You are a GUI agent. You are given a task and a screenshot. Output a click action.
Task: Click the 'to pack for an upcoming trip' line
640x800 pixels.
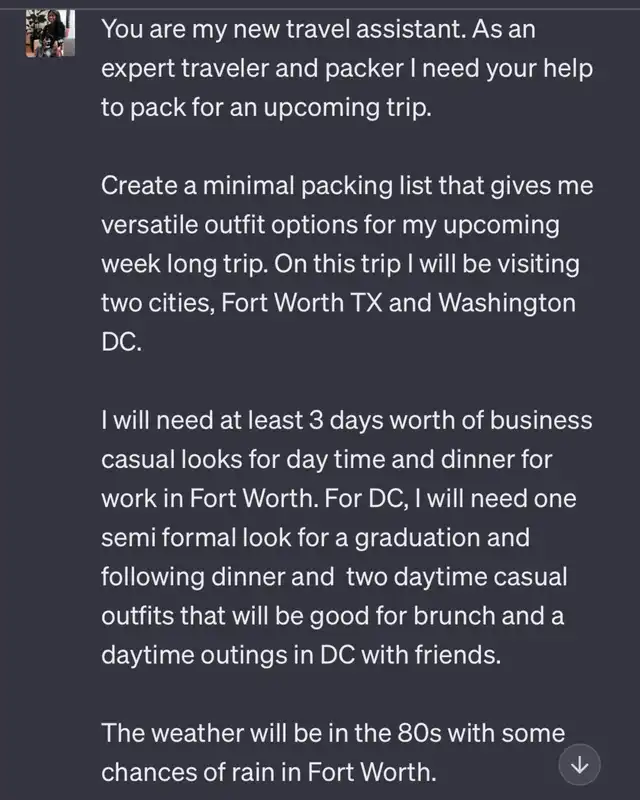tap(266, 108)
